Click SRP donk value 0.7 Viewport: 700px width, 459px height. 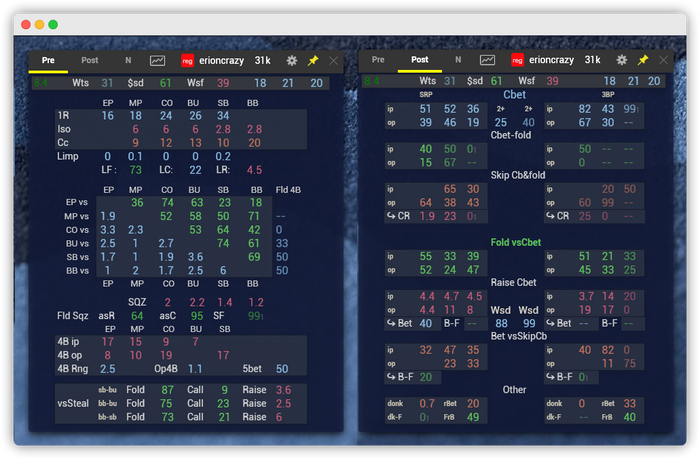click(427, 404)
